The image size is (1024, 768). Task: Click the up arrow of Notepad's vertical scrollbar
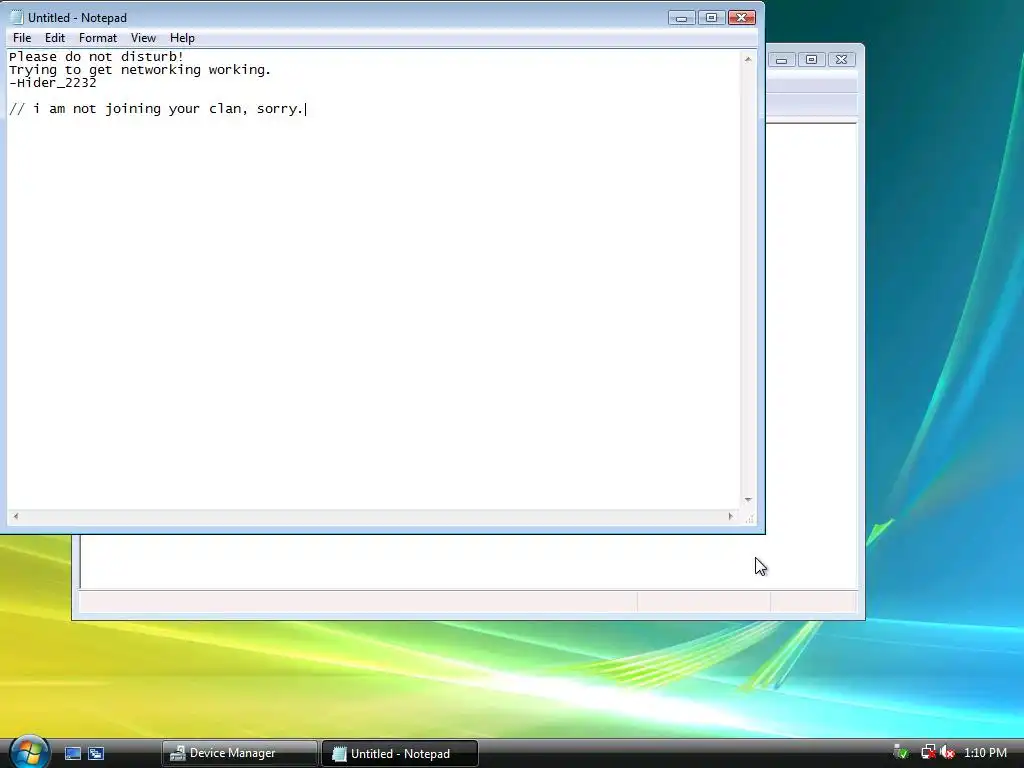pos(748,59)
